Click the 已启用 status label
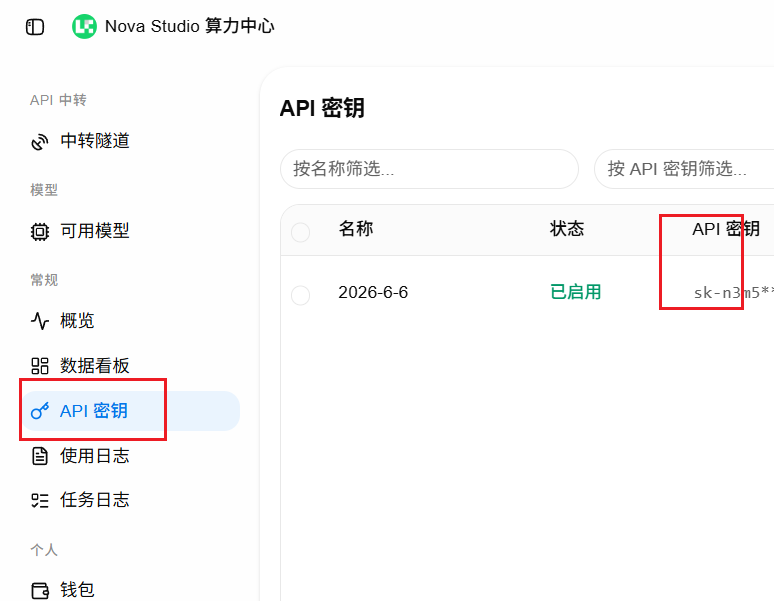The image size is (774, 601). click(x=576, y=292)
